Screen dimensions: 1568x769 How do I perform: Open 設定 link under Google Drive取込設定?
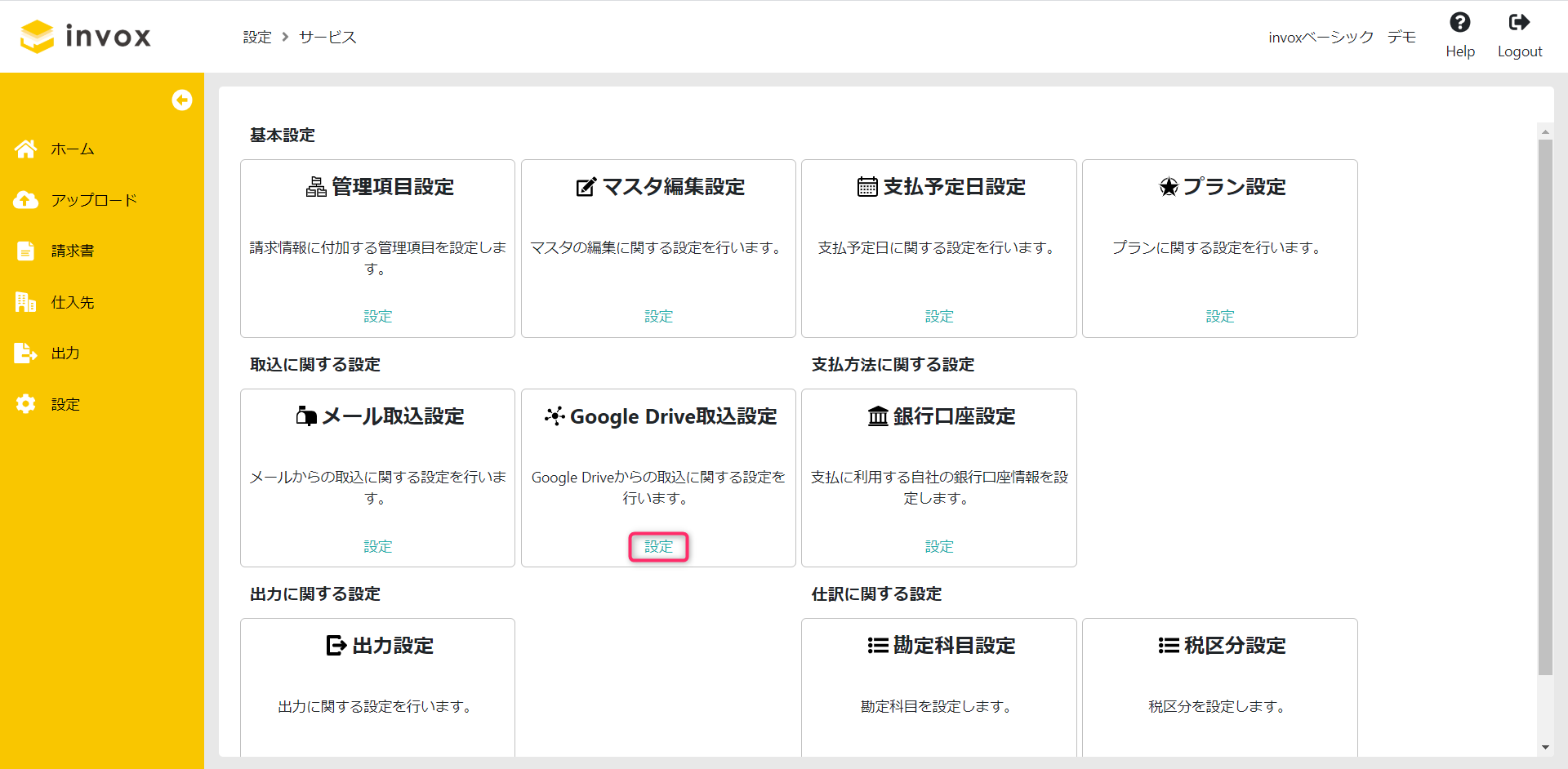[x=659, y=547]
